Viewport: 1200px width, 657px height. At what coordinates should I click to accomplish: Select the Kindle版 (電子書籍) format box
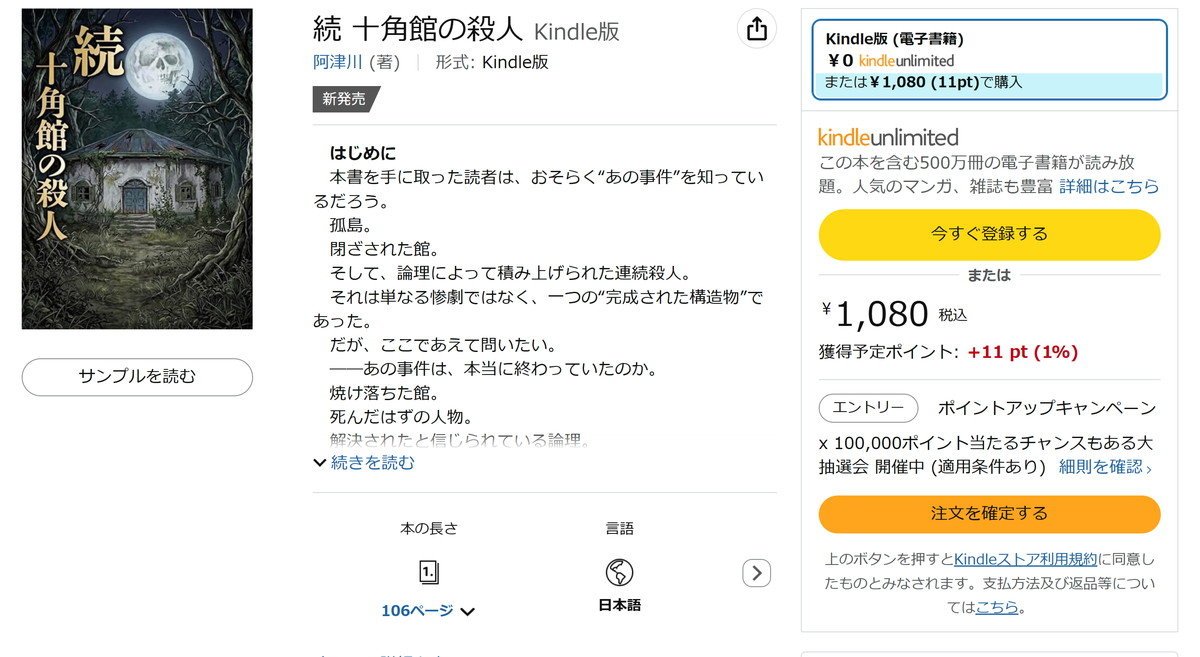pos(989,60)
